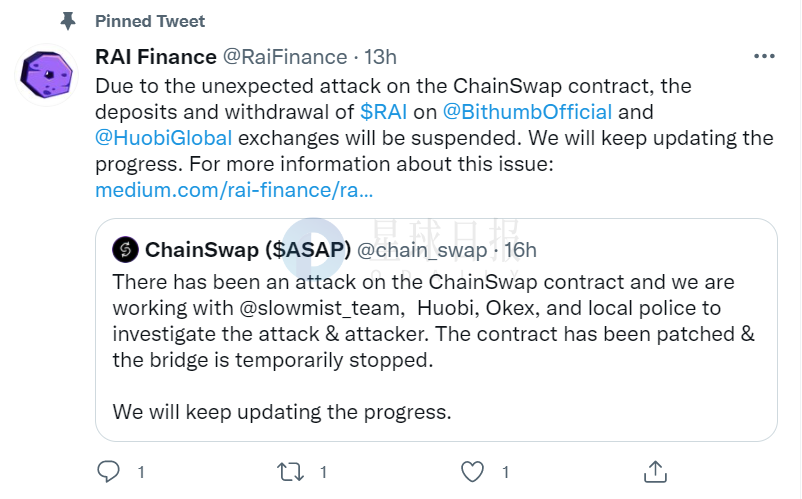Click the reply speech bubble icon
802x499 pixels.
pos(108,471)
